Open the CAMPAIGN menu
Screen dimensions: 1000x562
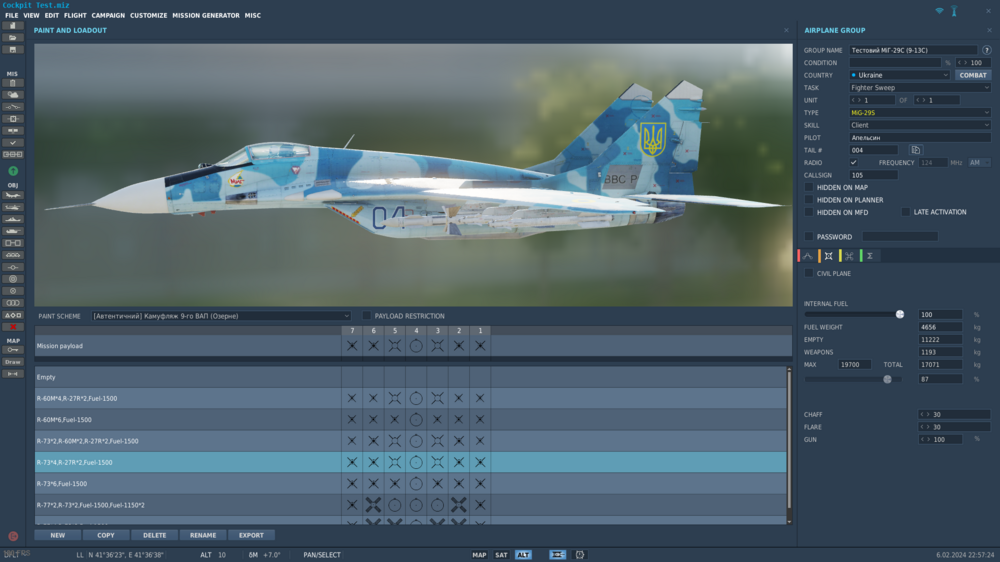pos(108,15)
